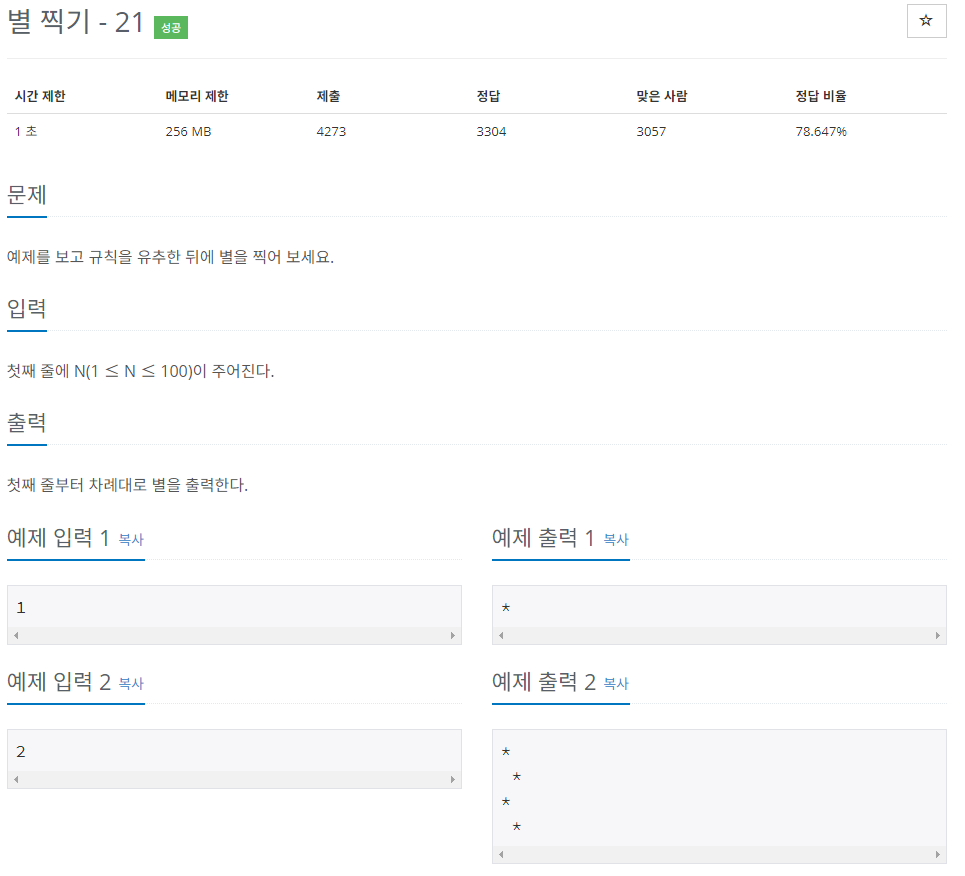Click inside example output 2 star pattern box

[x=719, y=789]
